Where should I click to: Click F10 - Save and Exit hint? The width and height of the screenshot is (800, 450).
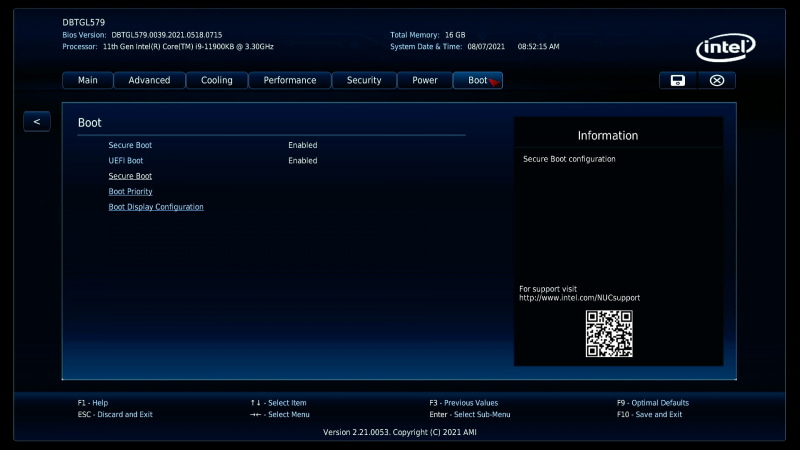[649, 414]
